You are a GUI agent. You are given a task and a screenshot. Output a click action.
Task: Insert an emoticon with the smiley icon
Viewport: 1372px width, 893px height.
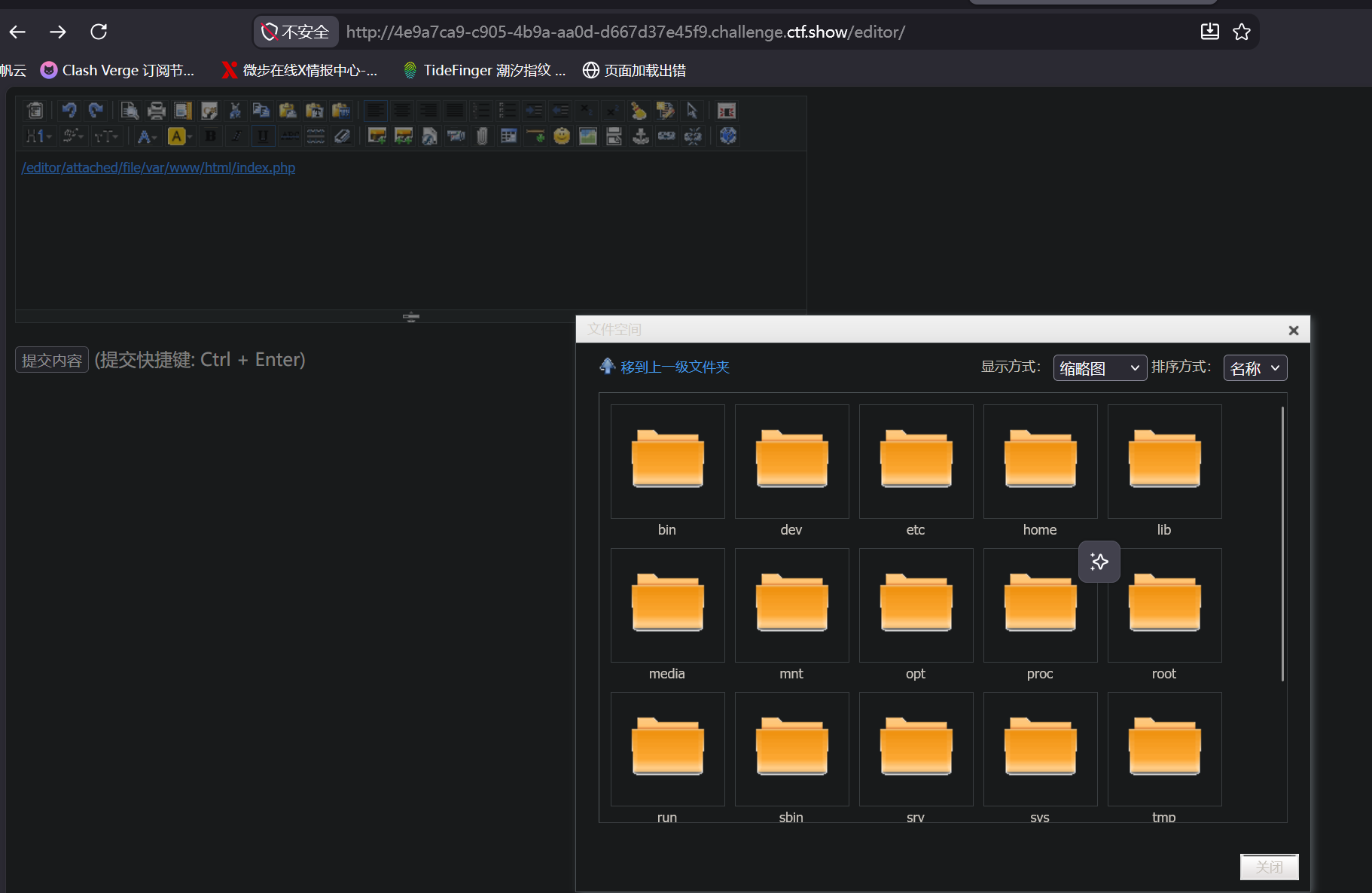pyautogui.click(x=562, y=136)
